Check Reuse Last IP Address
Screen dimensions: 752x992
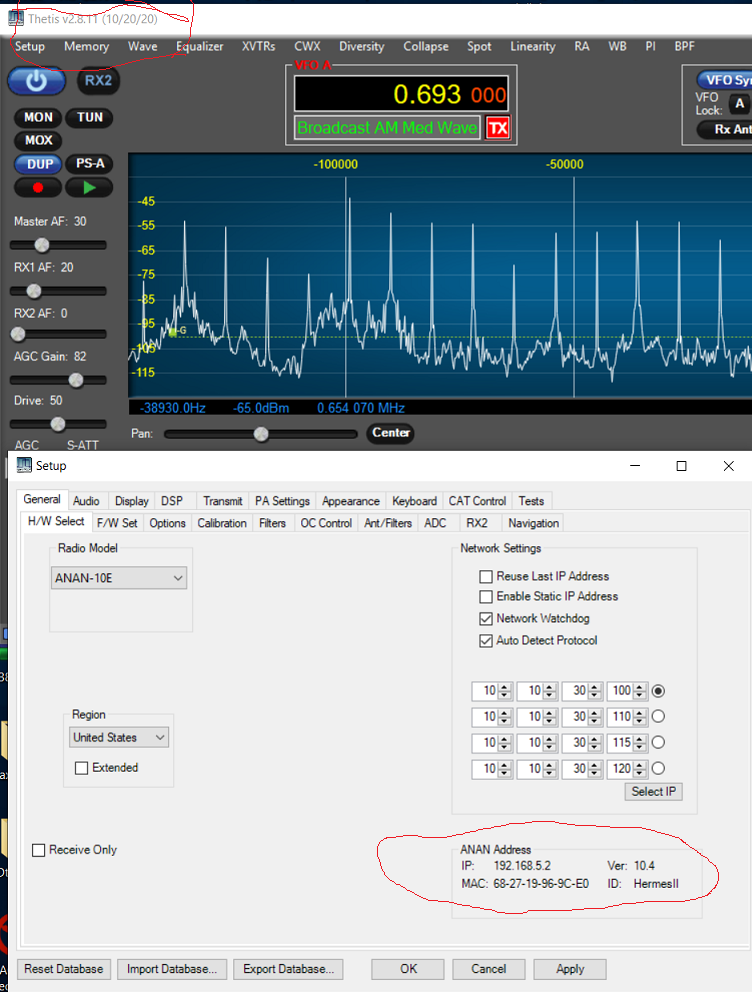[486, 576]
